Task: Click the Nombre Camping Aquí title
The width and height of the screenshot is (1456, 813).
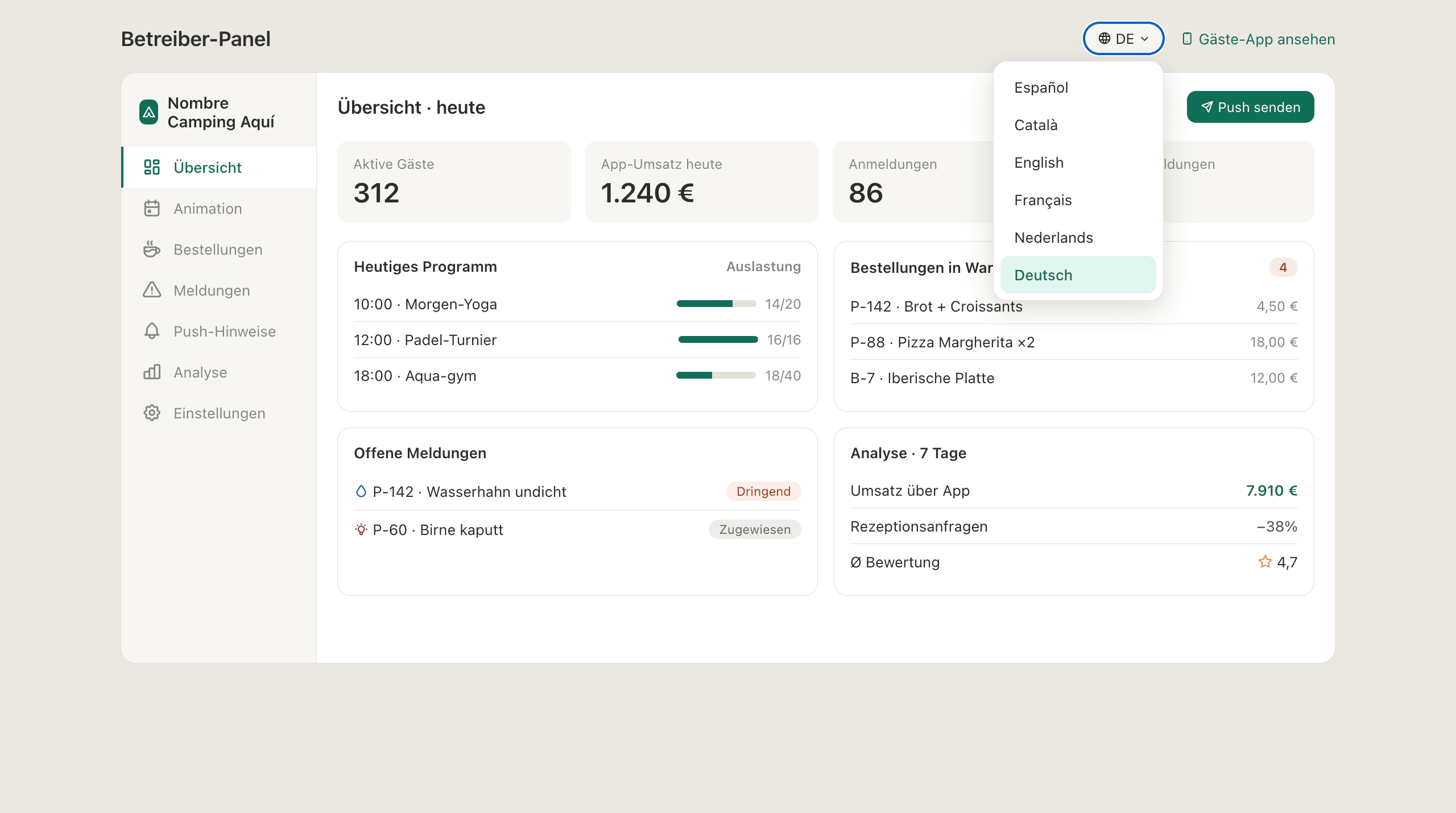Action: coord(221,112)
